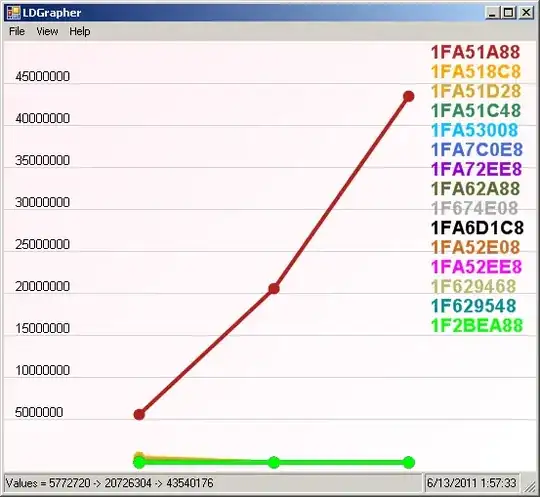The width and height of the screenshot is (540, 497).
Task: Select legend entry 1FA62A88
Action: coord(475,188)
